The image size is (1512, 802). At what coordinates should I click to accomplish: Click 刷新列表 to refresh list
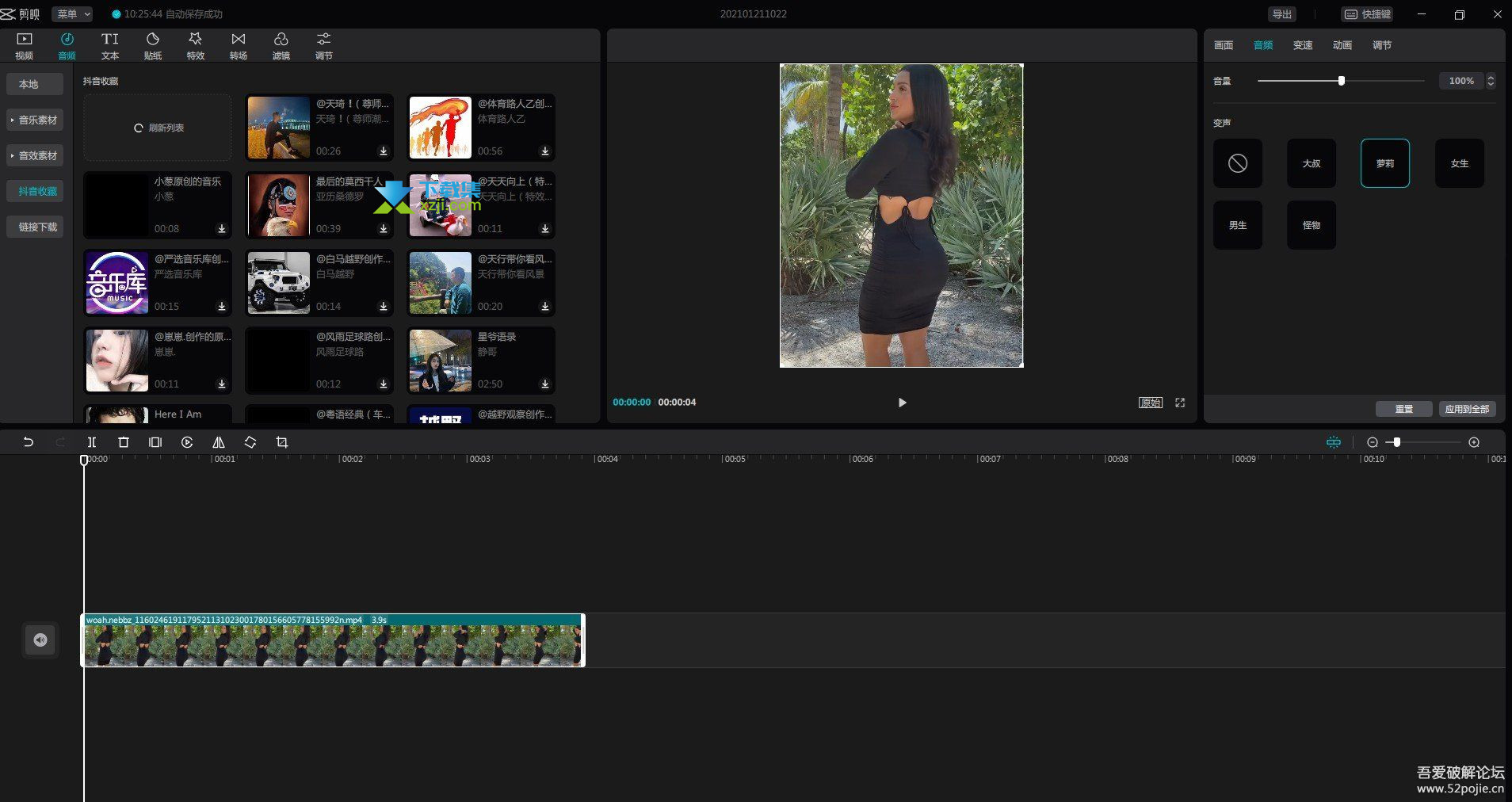[x=158, y=128]
